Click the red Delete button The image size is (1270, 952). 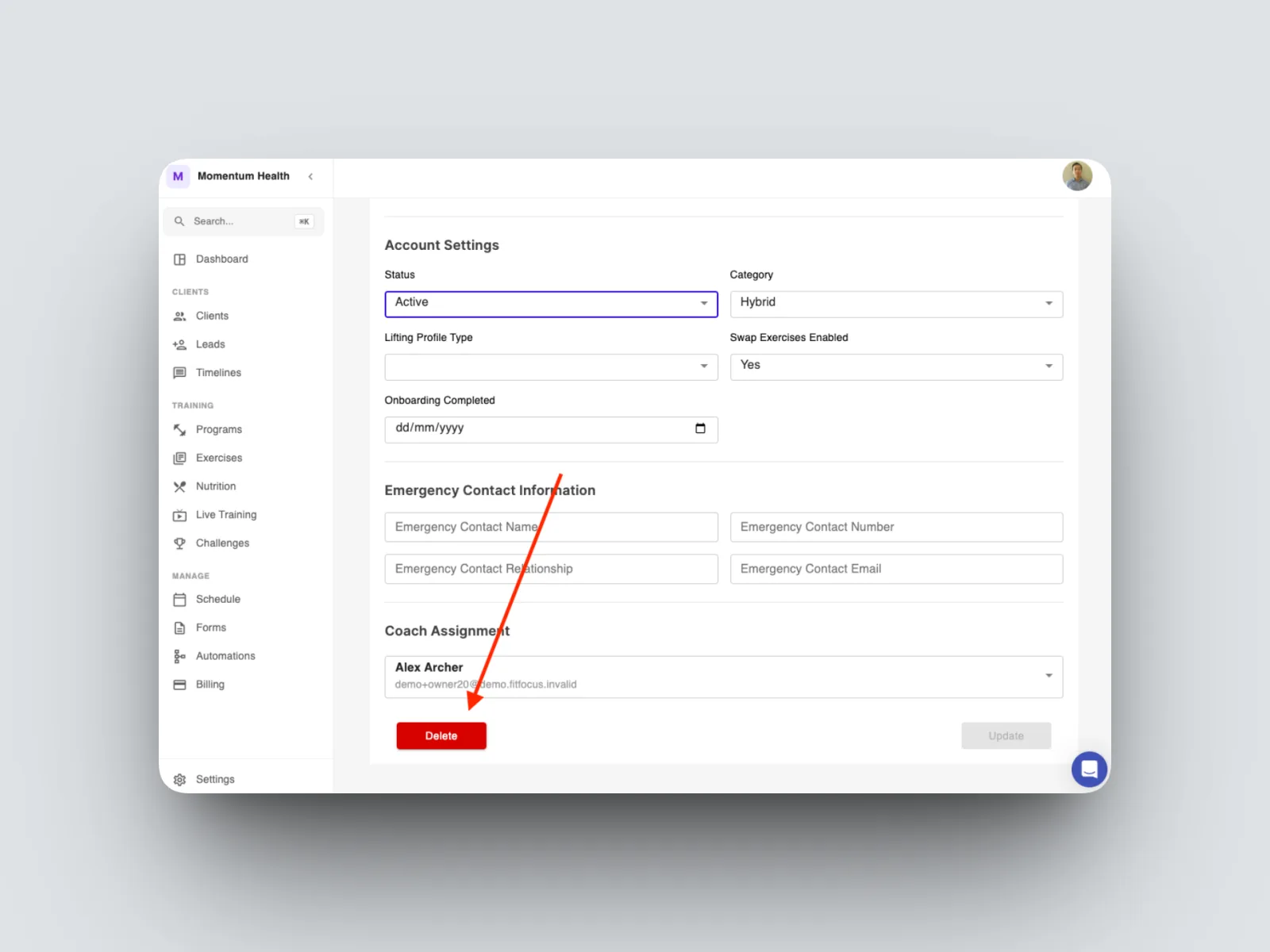point(441,735)
